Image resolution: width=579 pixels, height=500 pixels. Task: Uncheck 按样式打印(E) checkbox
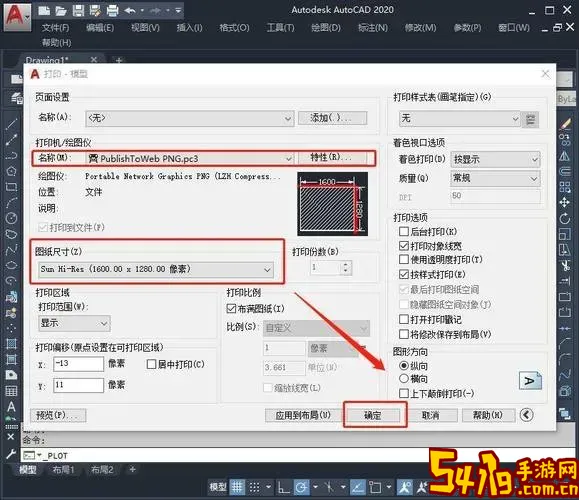click(x=404, y=274)
